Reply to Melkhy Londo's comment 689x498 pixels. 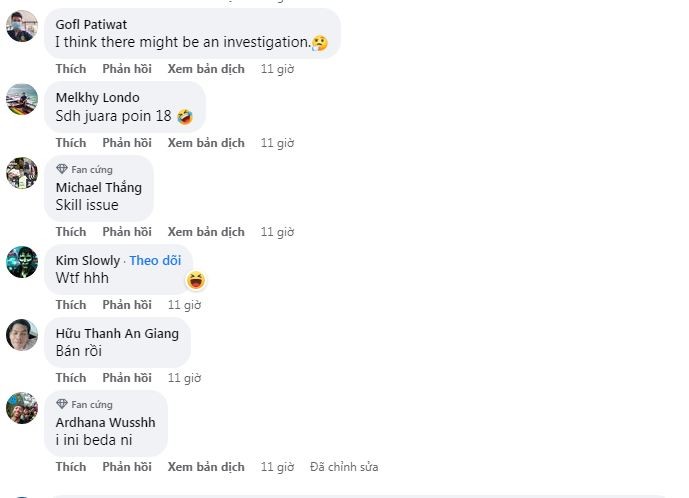126,143
